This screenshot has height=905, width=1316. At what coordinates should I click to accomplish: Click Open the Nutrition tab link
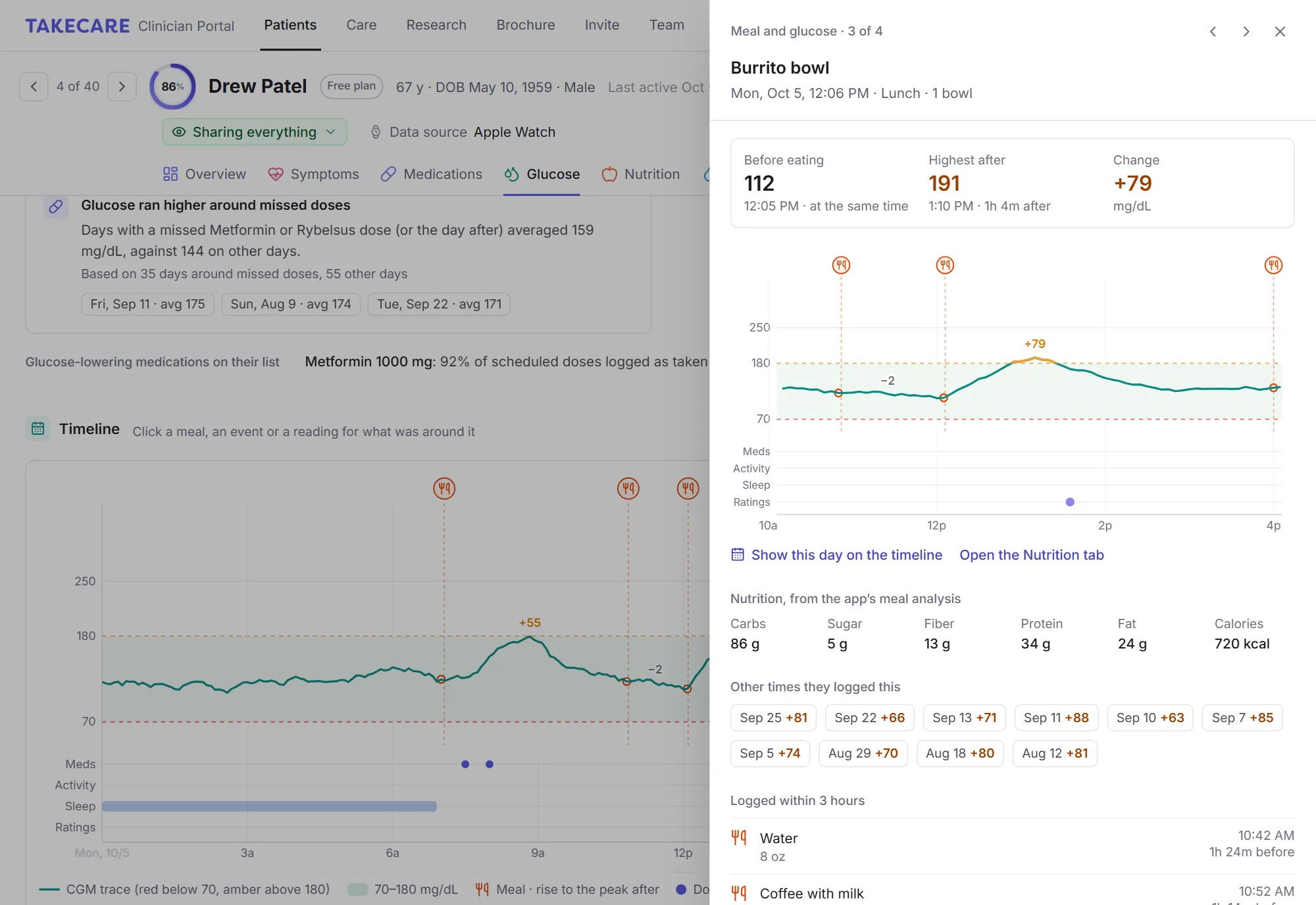pyautogui.click(x=1031, y=555)
